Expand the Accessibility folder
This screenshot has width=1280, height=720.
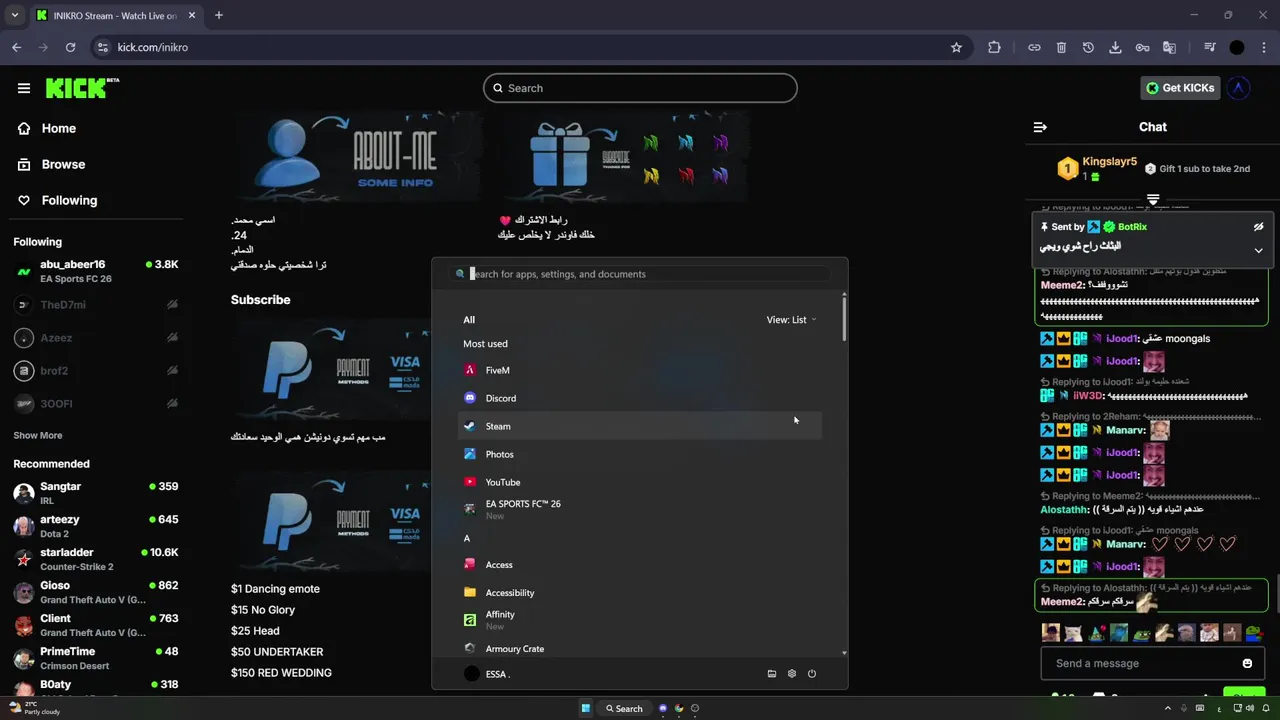click(x=640, y=593)
